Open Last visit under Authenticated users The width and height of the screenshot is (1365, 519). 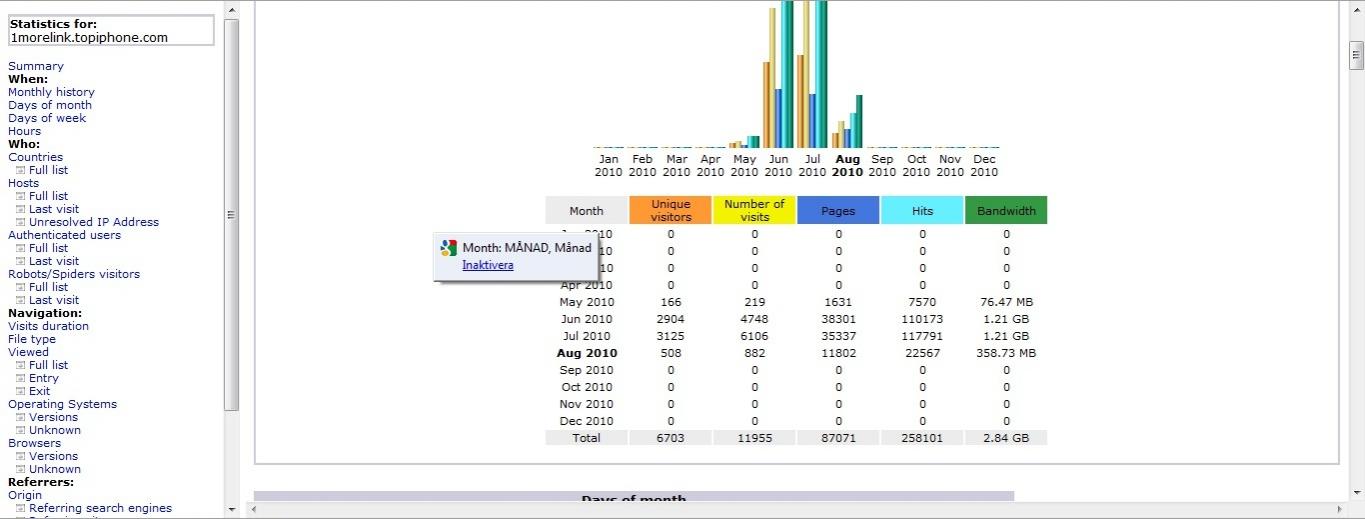54,261
